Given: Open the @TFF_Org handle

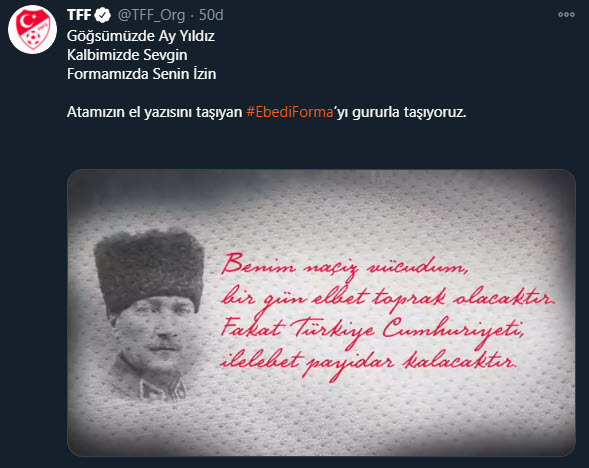Looking at the screenshot, I should point(151,15).
